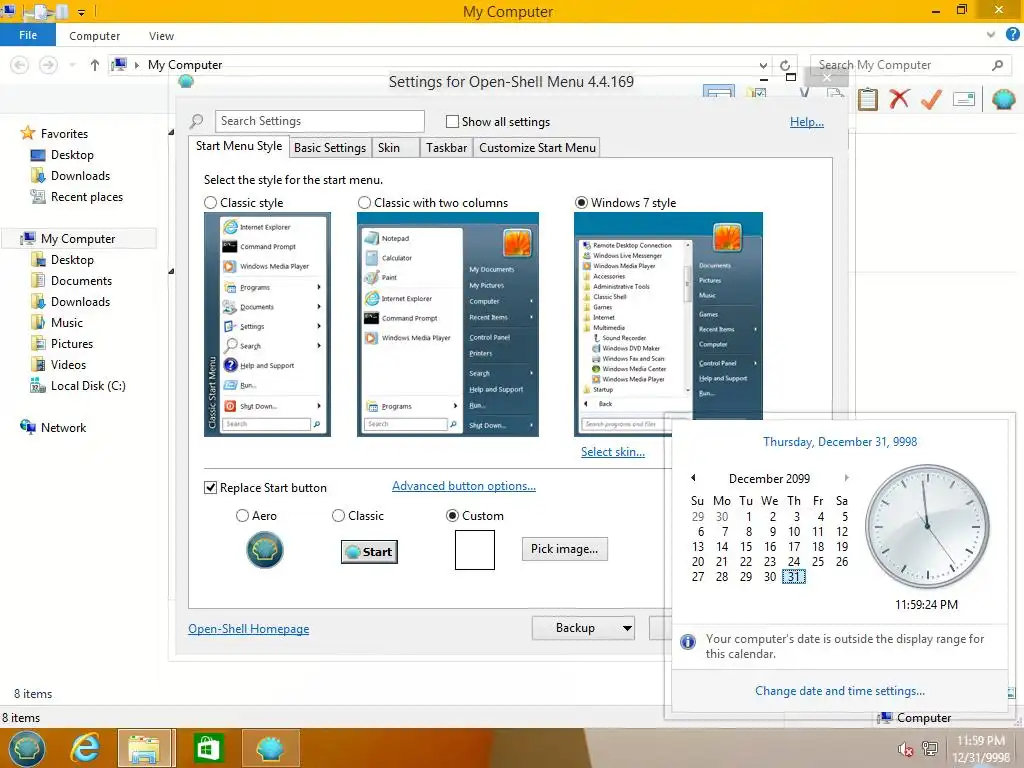Image resolution: width=1024 pixels, height=768 pixels.
Task: Click the Local Disk (C:) drive icon
Action: coord(38,385)
